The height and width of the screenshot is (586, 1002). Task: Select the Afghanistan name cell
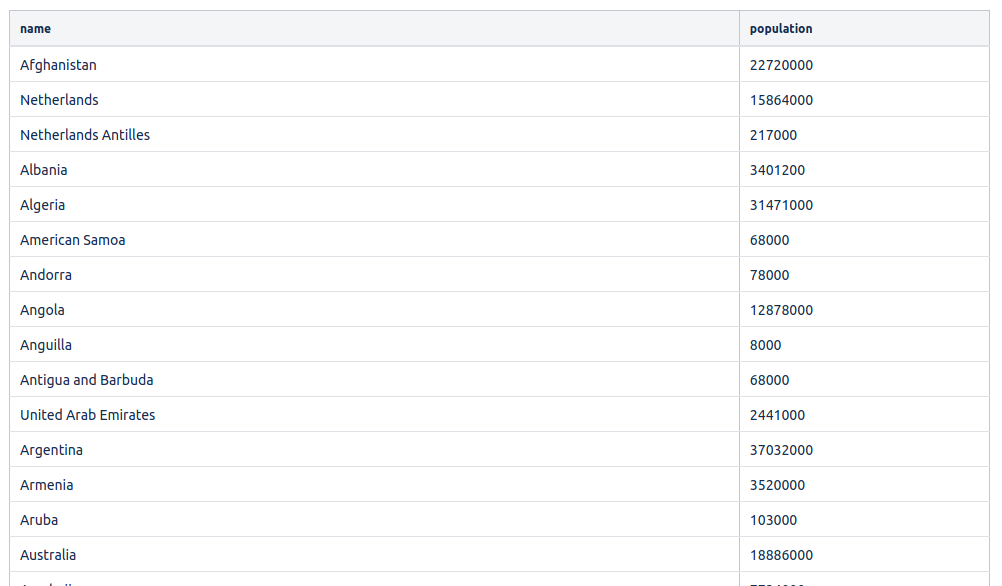[58, 65]
